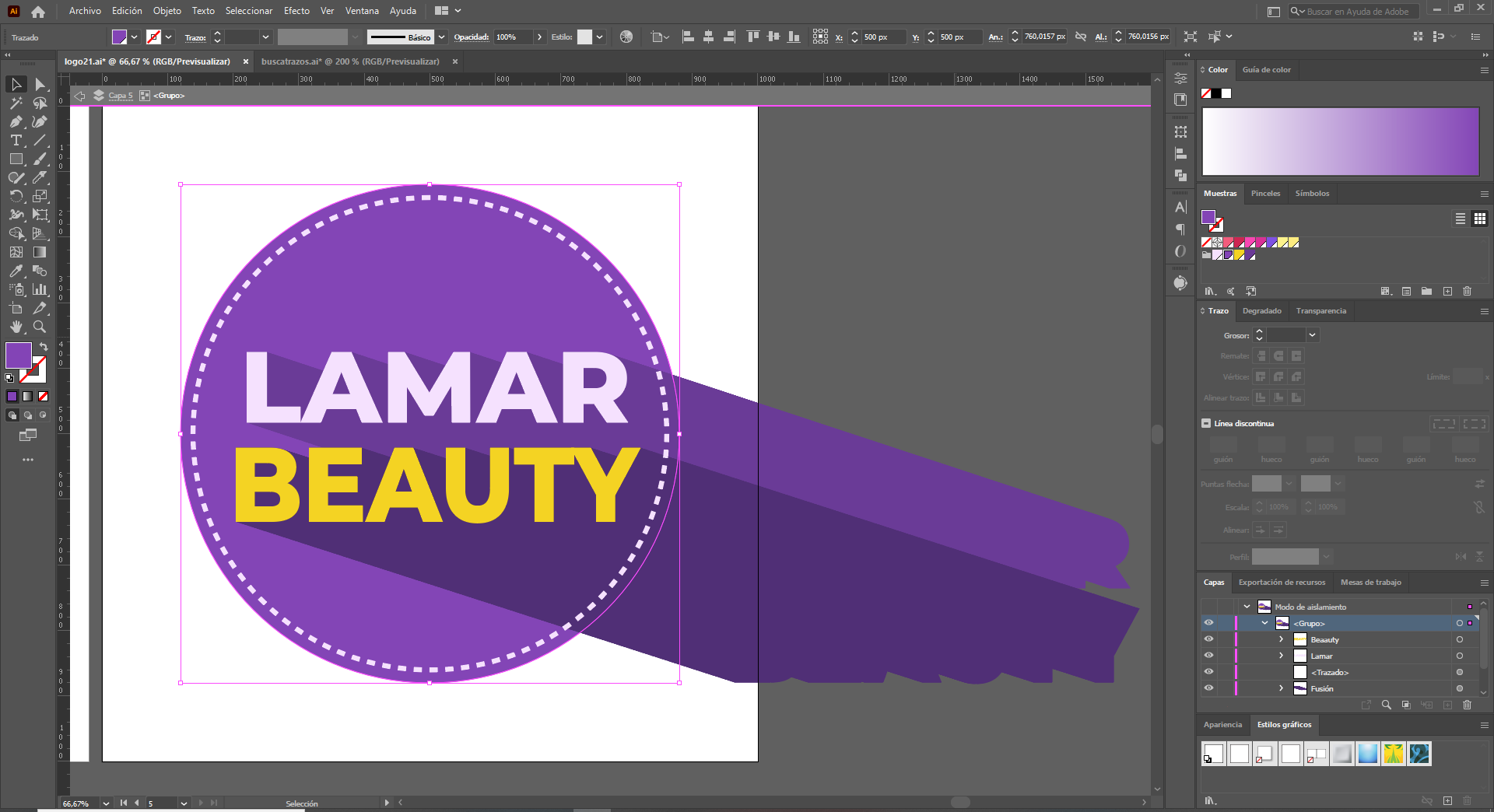Click the constrain width and height proportions icon
This screenshot has width=1494, height=812.
pos(1081,37)
